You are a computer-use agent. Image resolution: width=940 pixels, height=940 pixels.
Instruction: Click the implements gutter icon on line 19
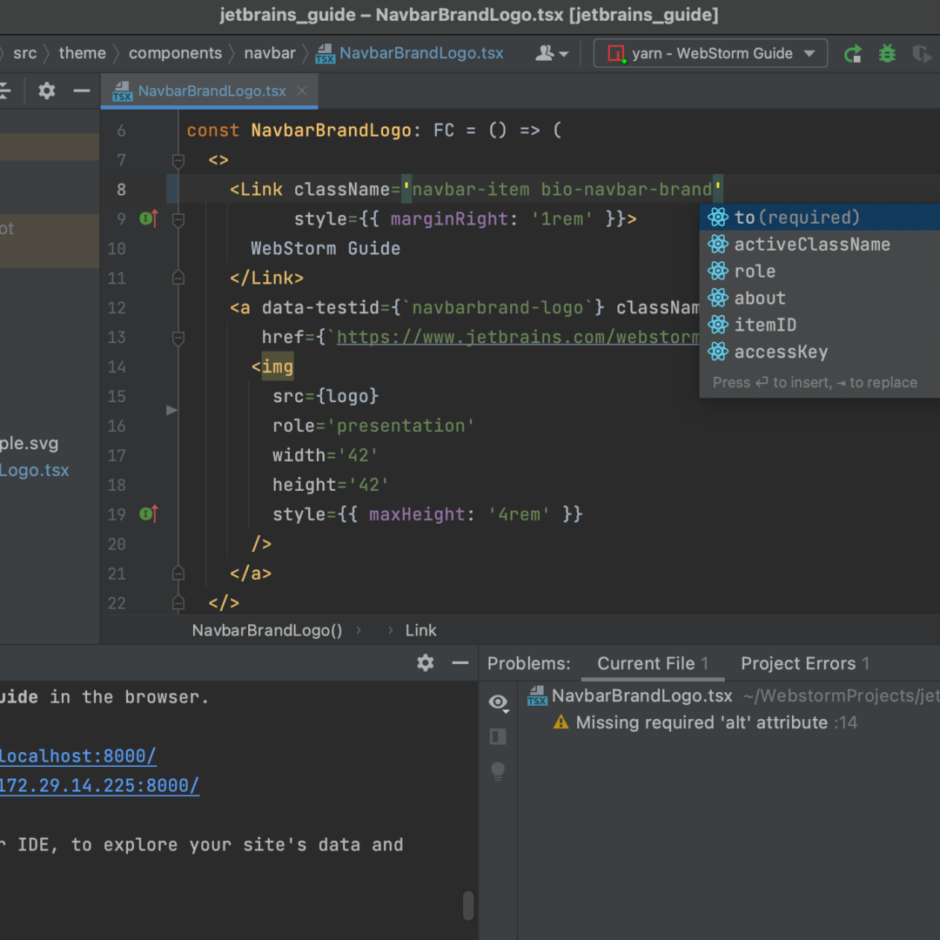[148, 514]
